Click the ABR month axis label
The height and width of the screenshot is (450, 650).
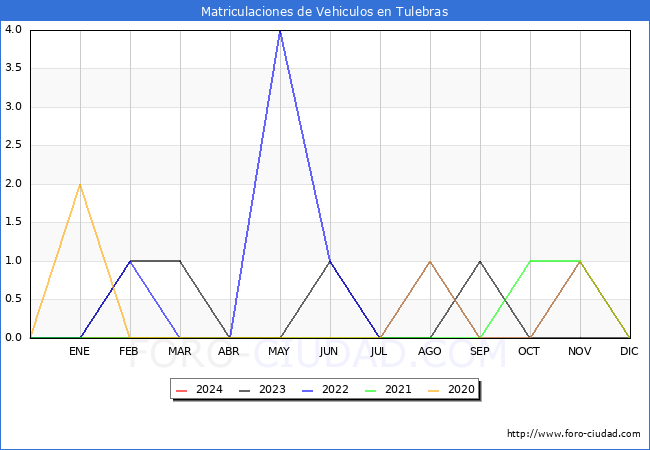[229, 351]
